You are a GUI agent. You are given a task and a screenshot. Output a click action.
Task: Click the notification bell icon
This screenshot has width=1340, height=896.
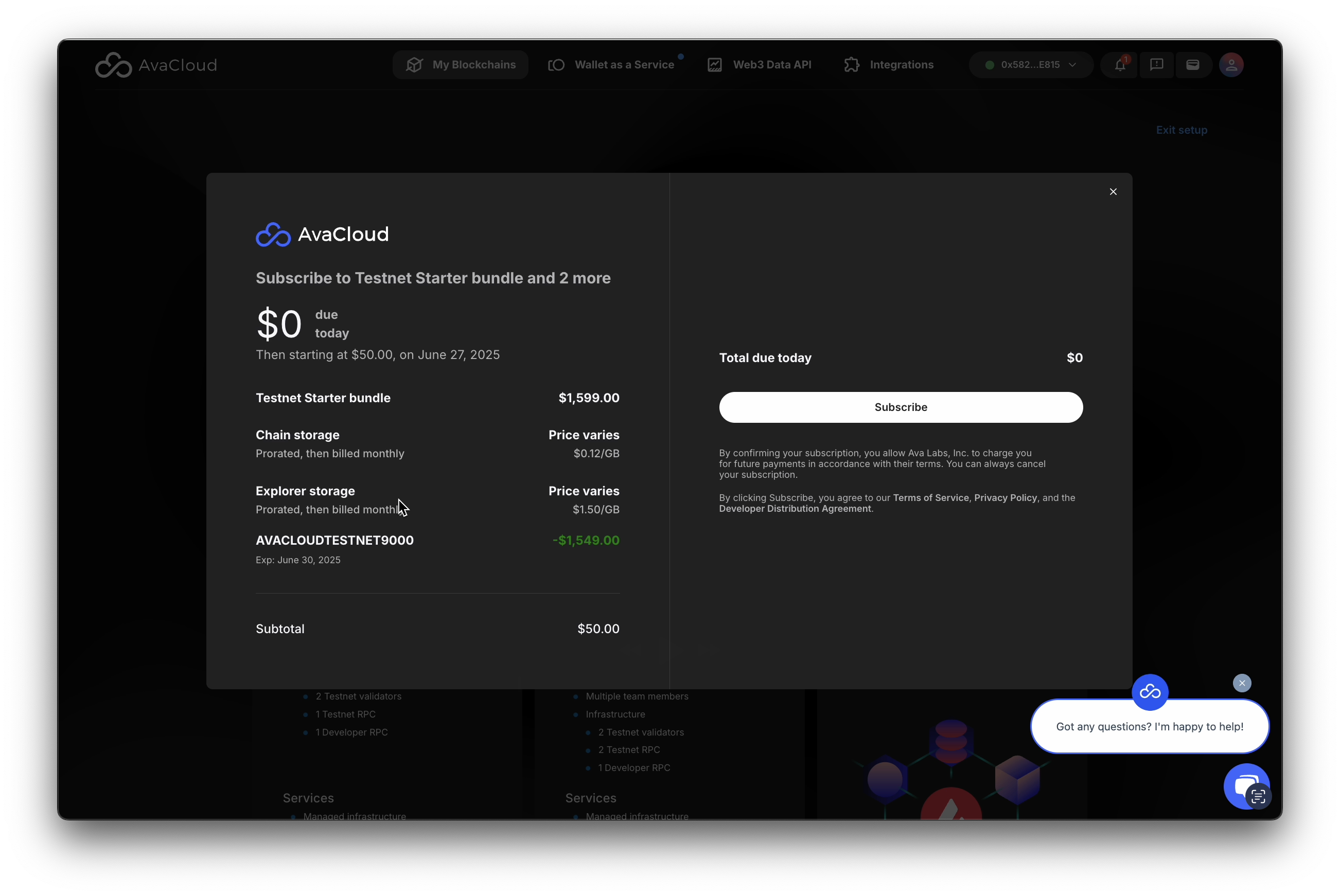coord(1119,65)
